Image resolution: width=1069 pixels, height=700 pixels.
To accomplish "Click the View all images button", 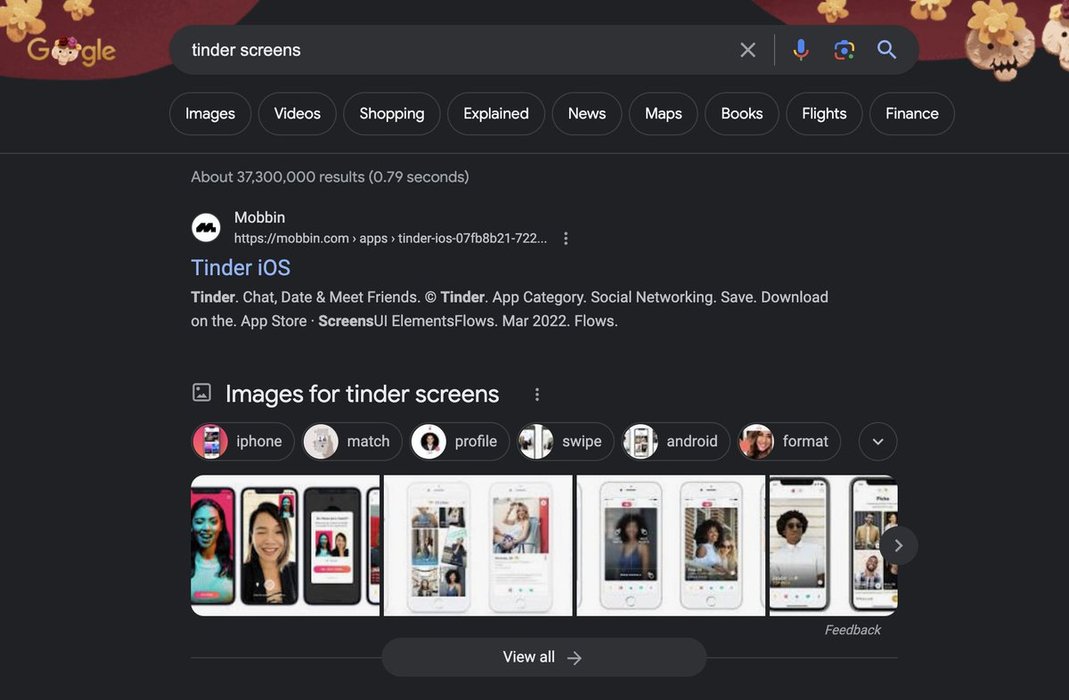I will [x=543, y=657].
